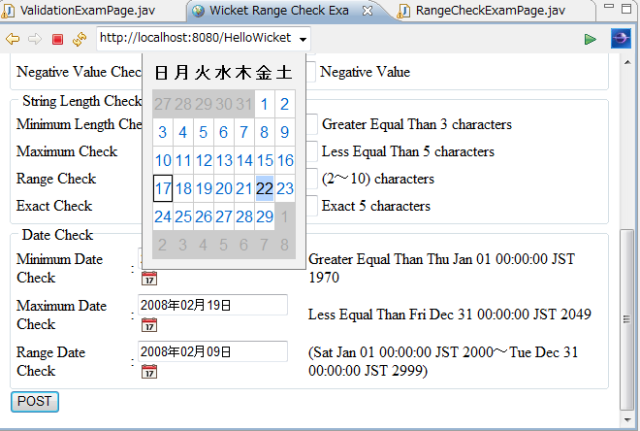Choose day 29 in the calendar popup

tap(265, 217)
